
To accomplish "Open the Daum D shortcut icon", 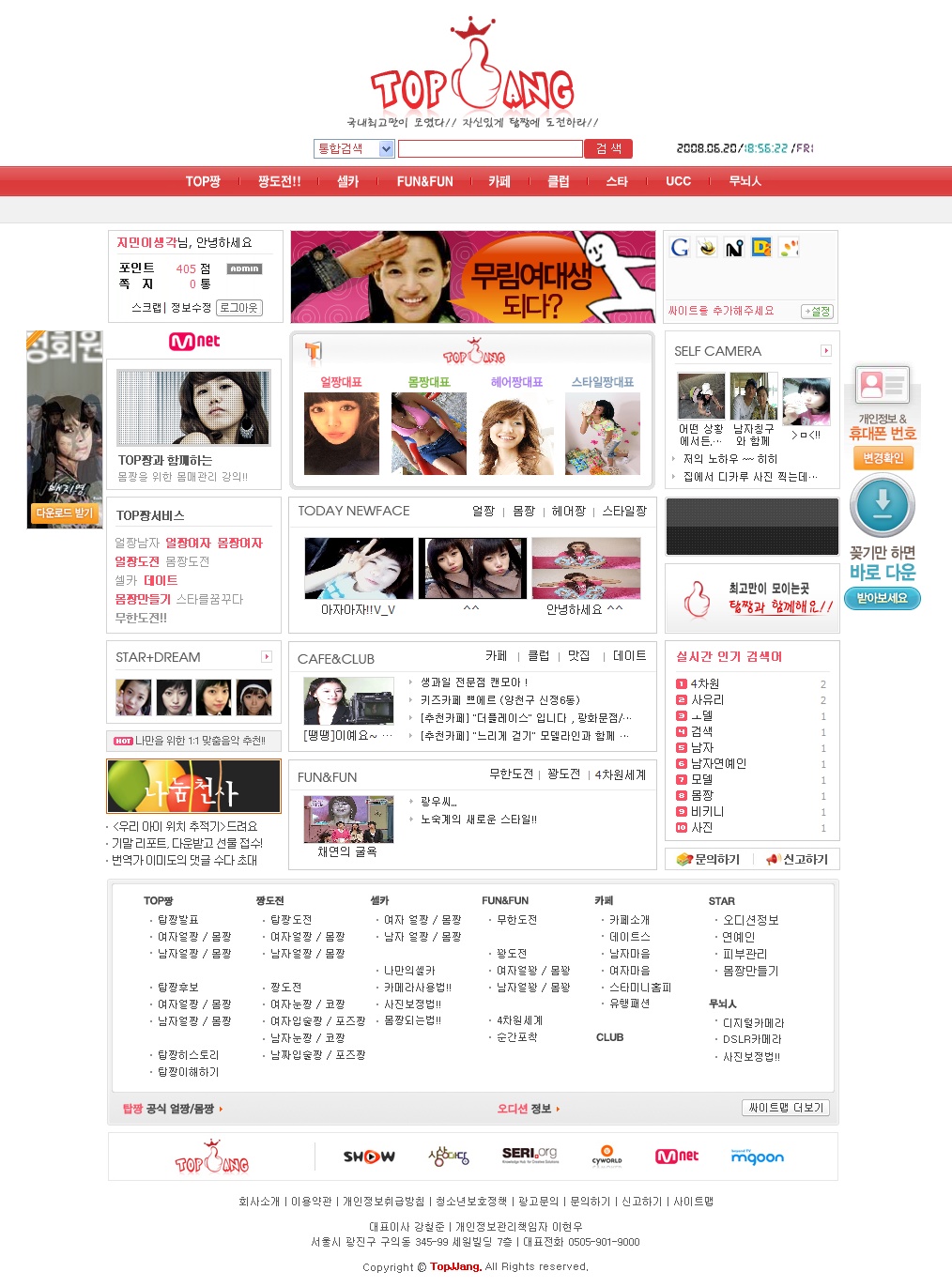I will 761,248.
